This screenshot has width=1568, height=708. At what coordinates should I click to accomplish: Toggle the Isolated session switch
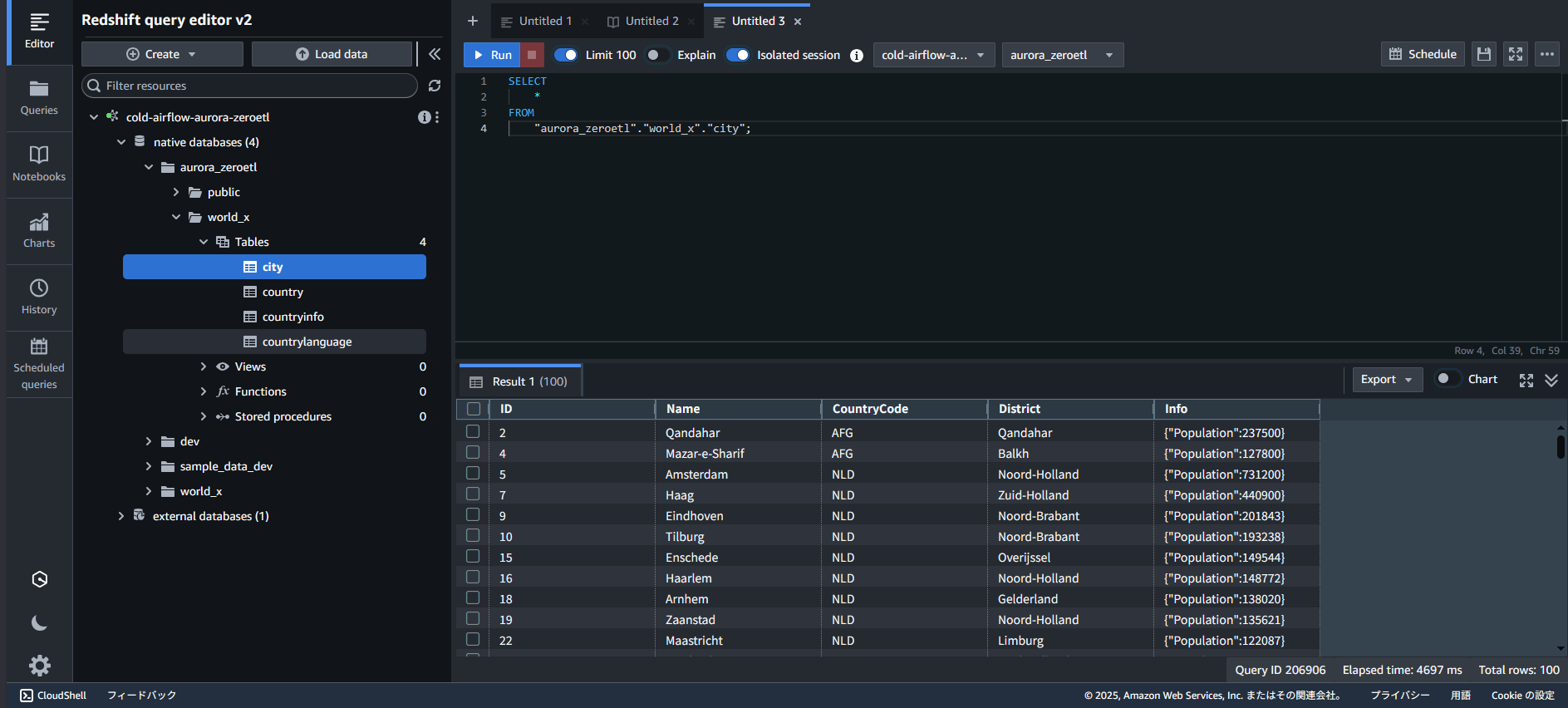coord(738,55)
